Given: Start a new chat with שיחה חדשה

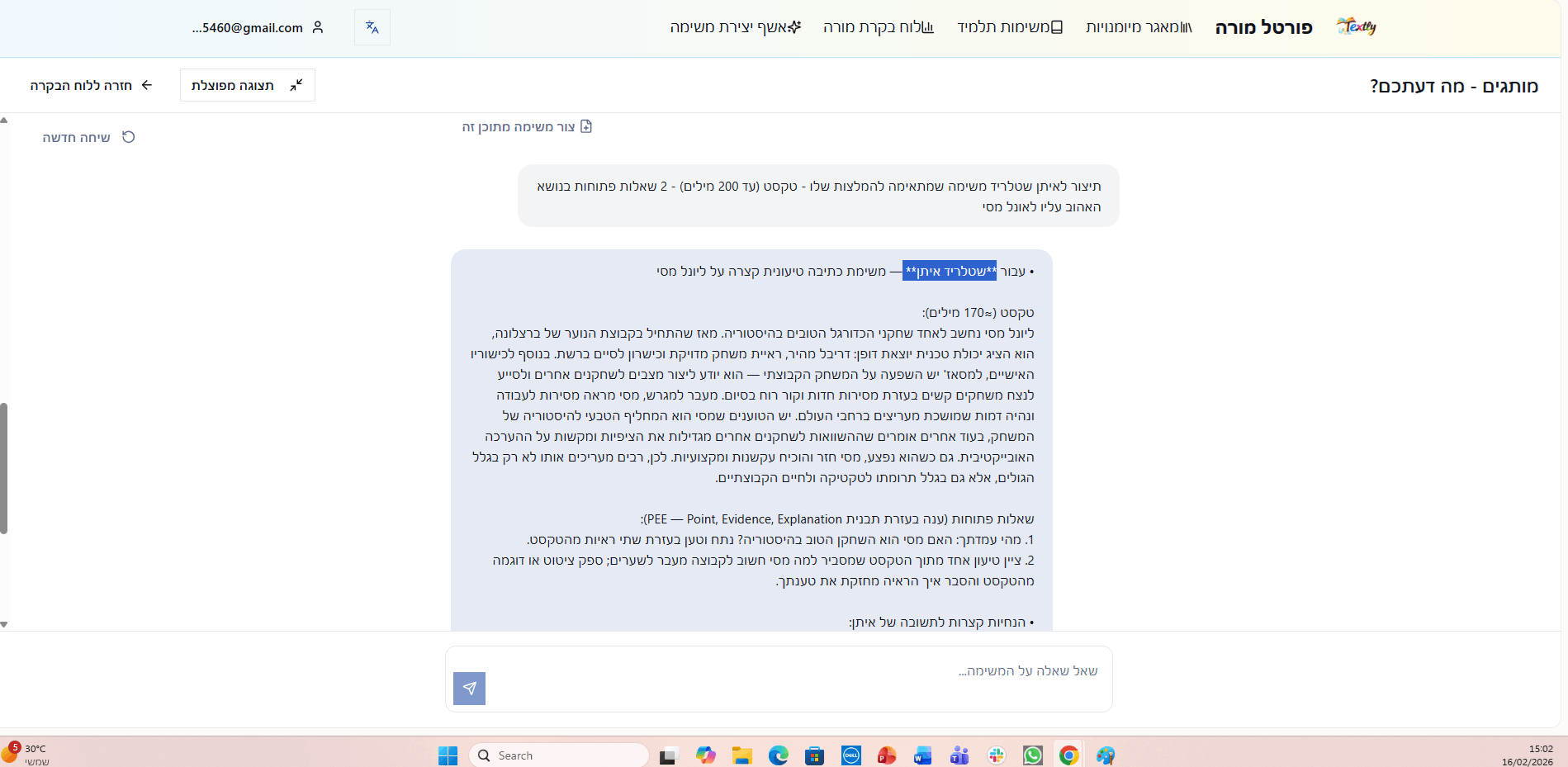Looking at the screenshot, I should click(x=88, y=137).
